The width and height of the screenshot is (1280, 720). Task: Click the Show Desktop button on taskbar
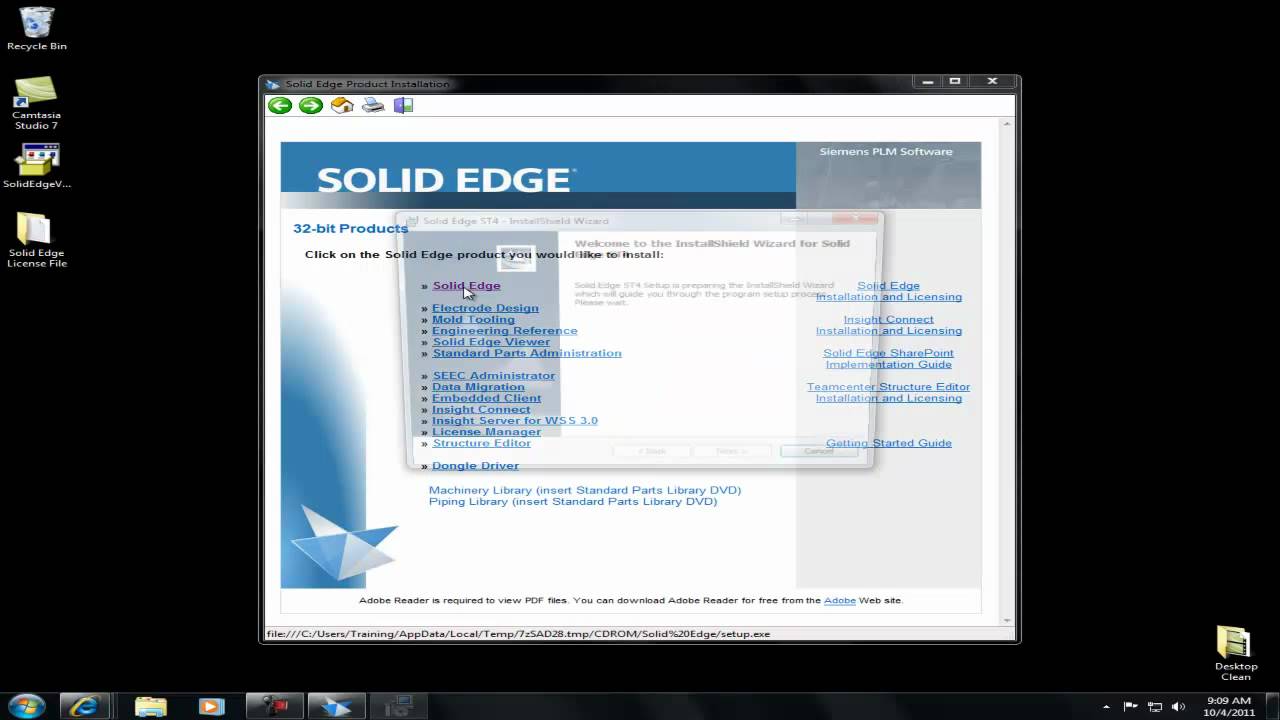(x=1273, y=706)
